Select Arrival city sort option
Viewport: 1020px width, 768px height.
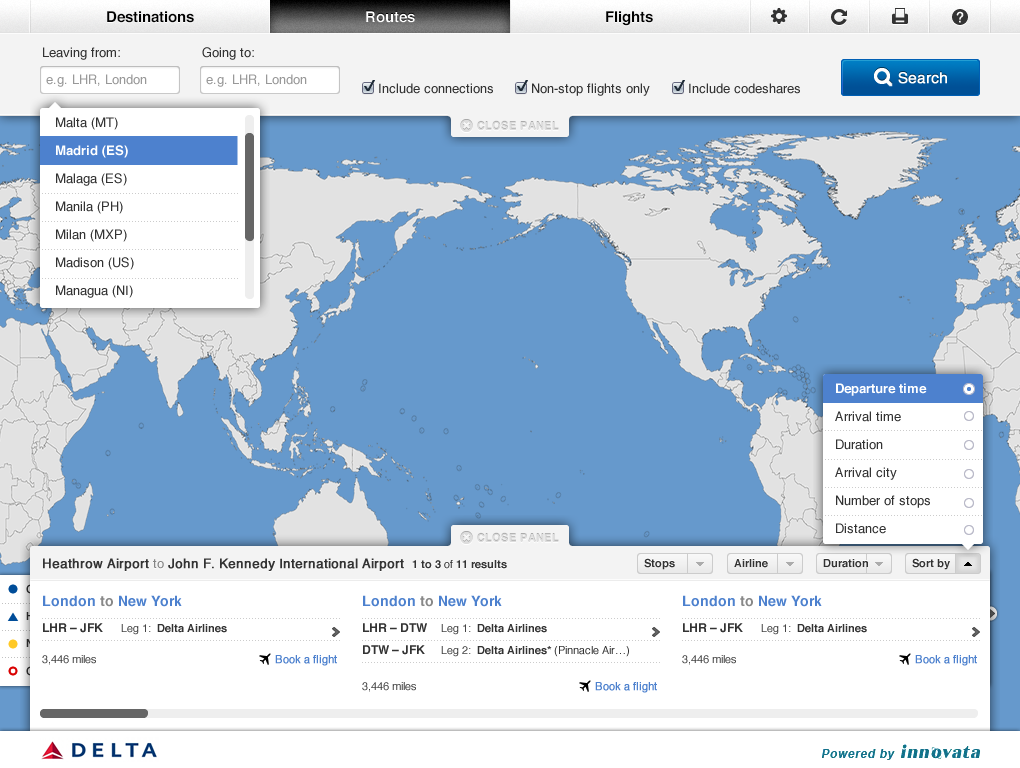pos(903,473)
